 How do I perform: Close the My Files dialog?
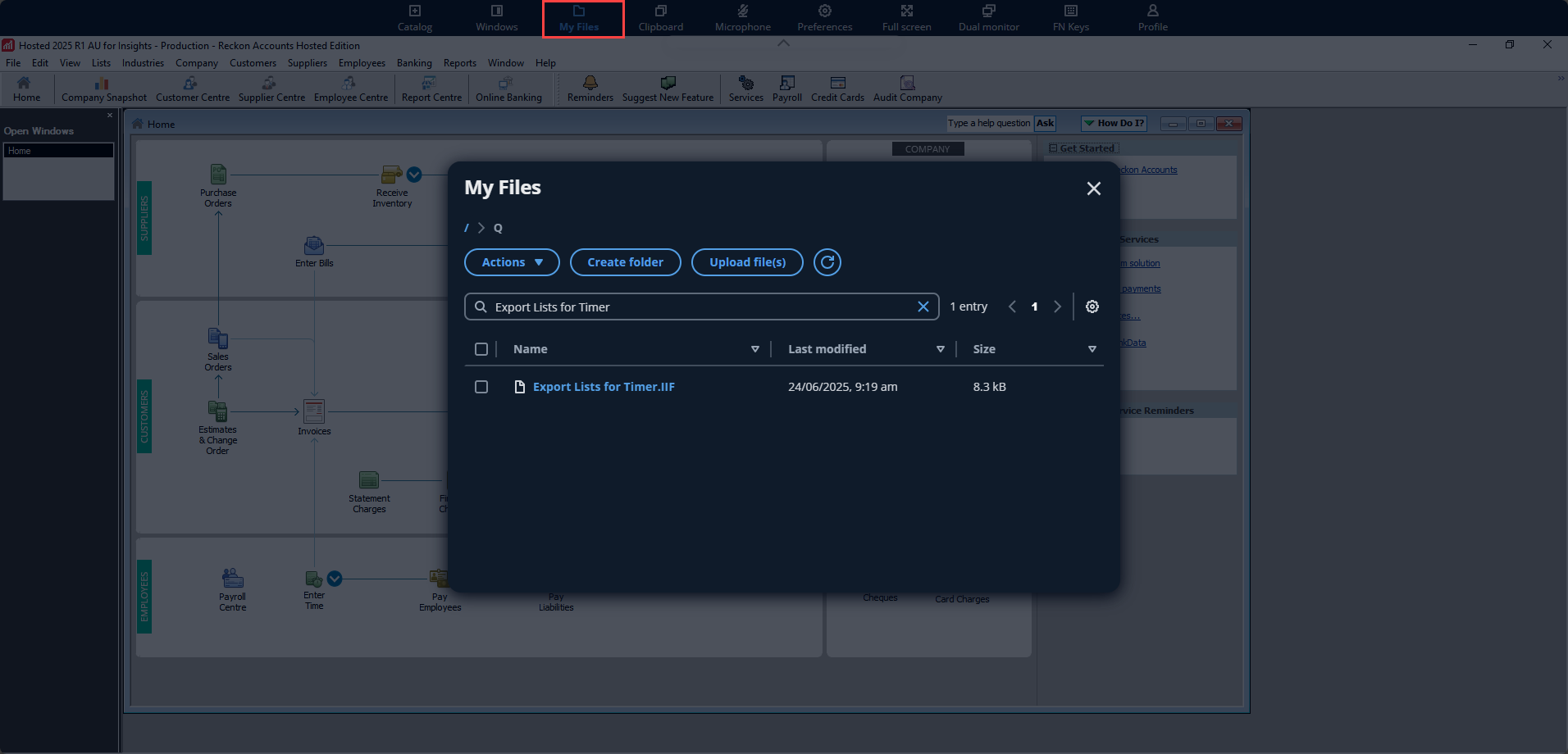[x=1093, y=188]
